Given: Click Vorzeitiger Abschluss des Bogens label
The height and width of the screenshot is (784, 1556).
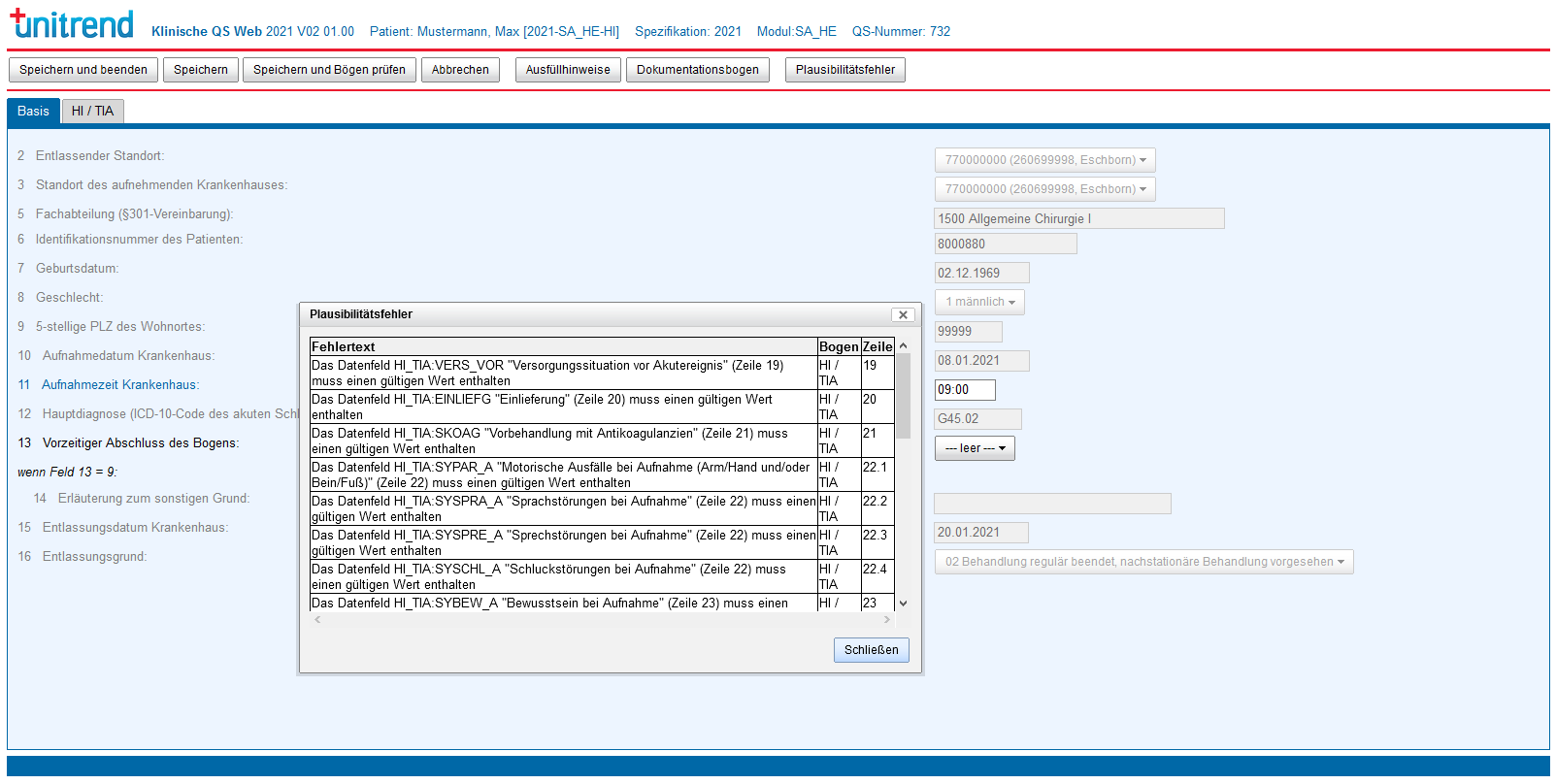Looking at the screenshot, I should pyautogui.click(x=141, y=443).
